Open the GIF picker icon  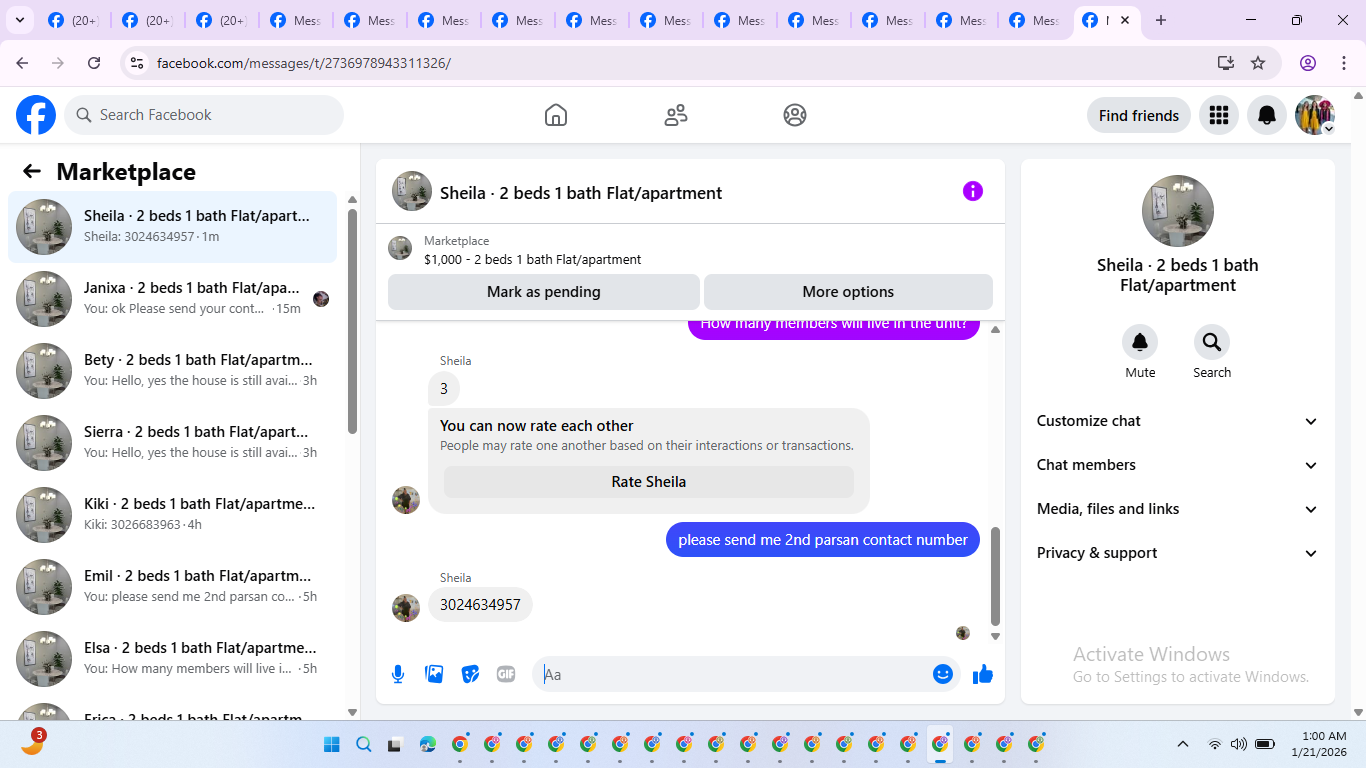click(x=506, y=674)
